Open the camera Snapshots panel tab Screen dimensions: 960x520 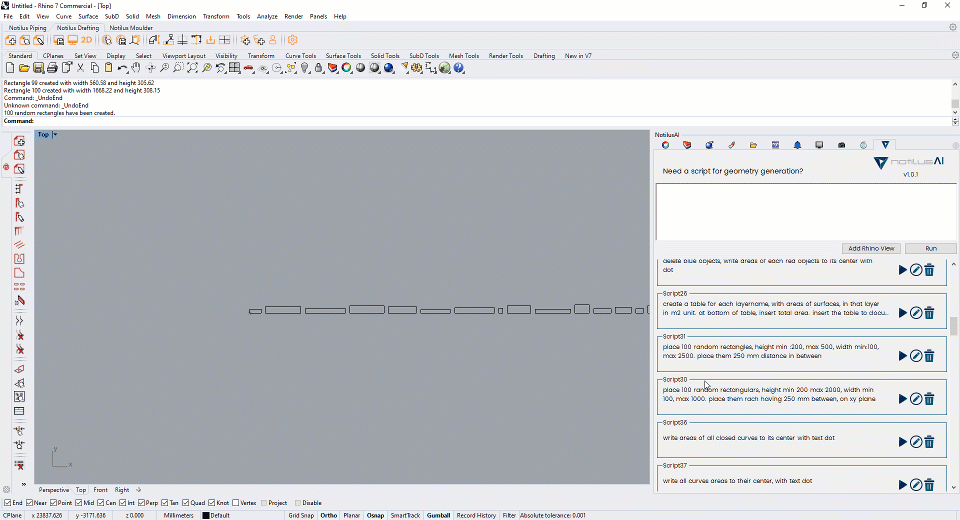(841, 145)
